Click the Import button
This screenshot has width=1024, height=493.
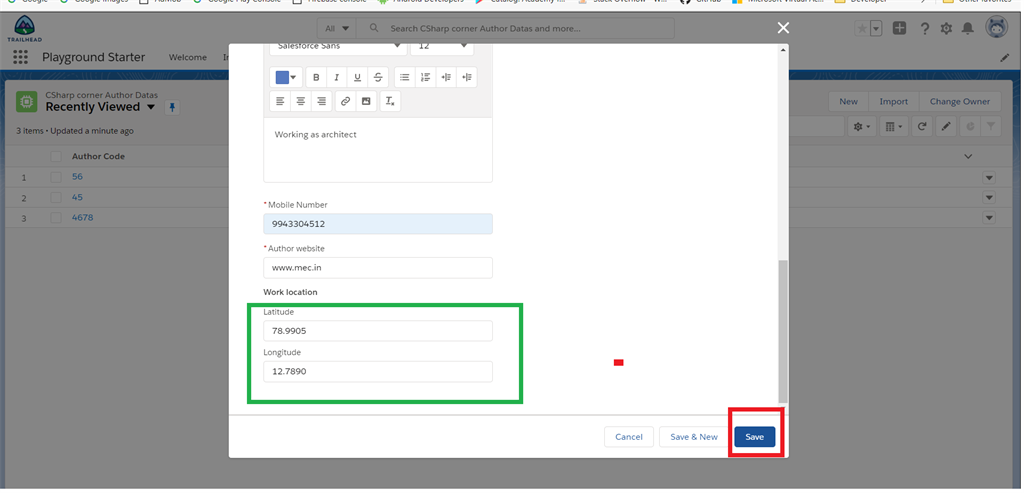click(893, 101)
